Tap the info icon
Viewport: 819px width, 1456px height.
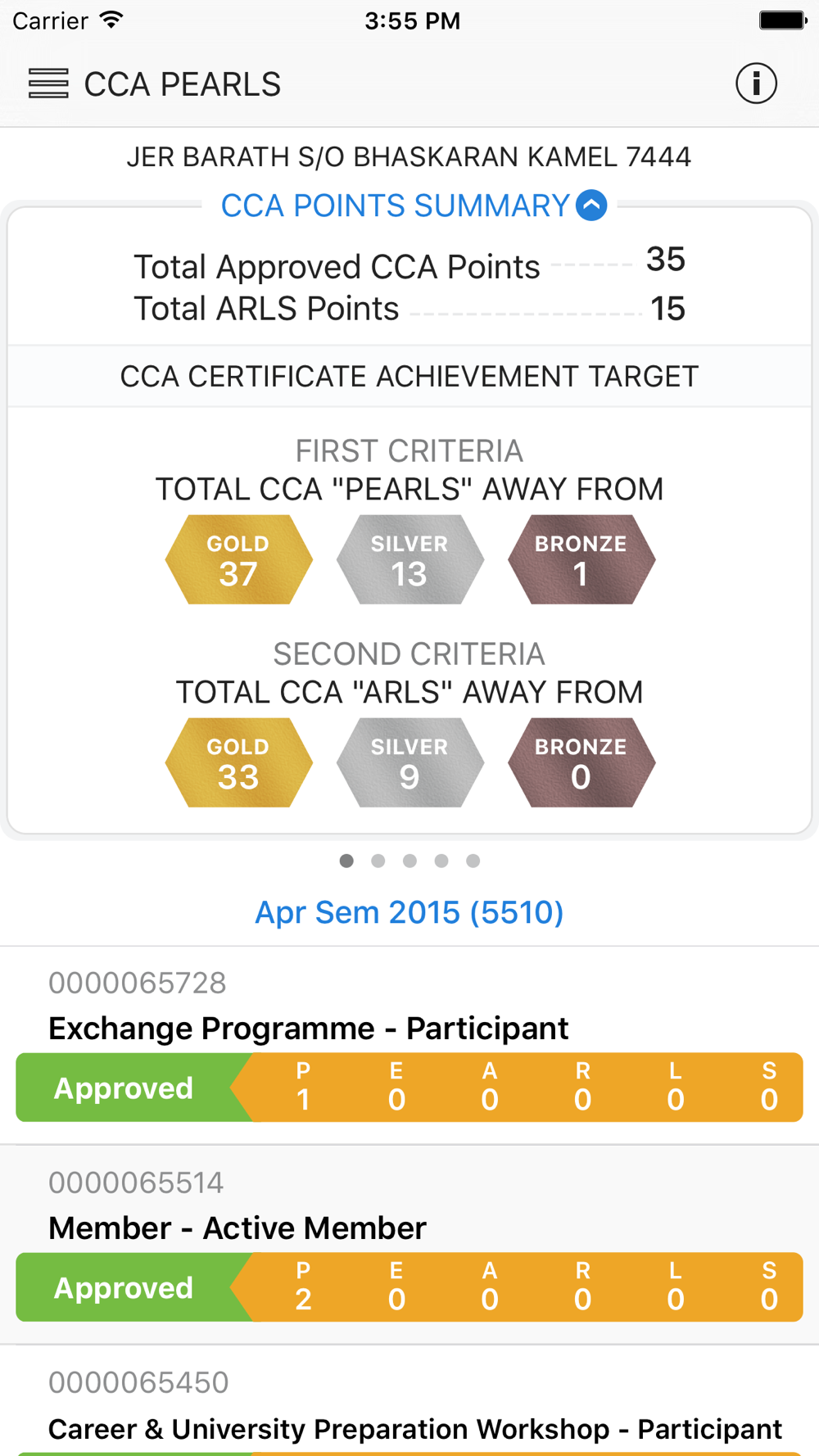(756, 84)
